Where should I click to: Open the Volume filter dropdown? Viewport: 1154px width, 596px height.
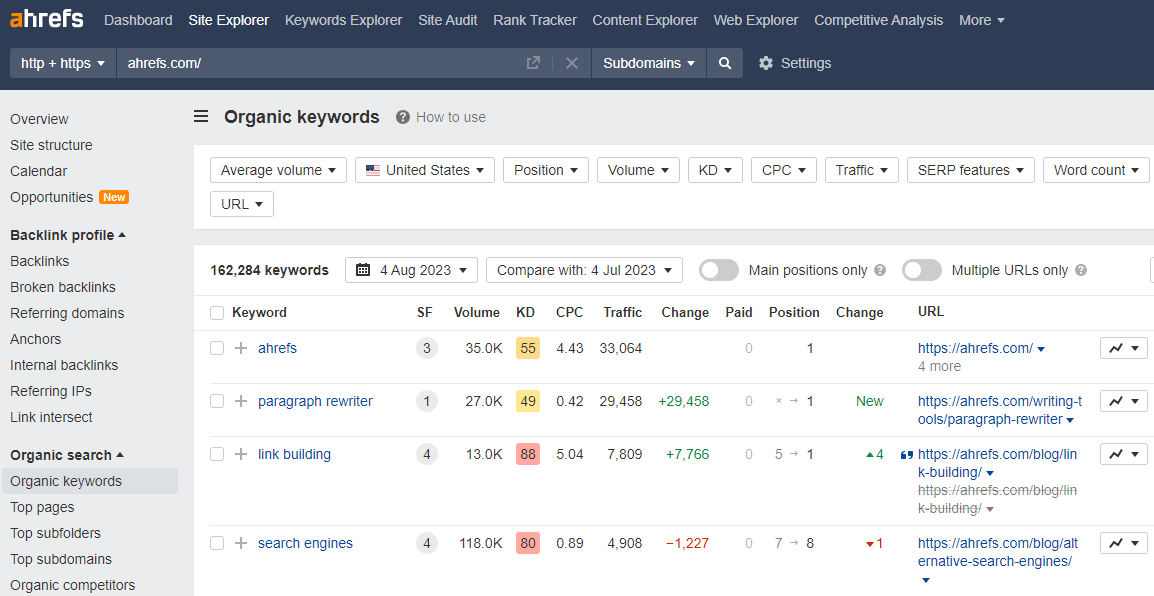tap(638, 170)
